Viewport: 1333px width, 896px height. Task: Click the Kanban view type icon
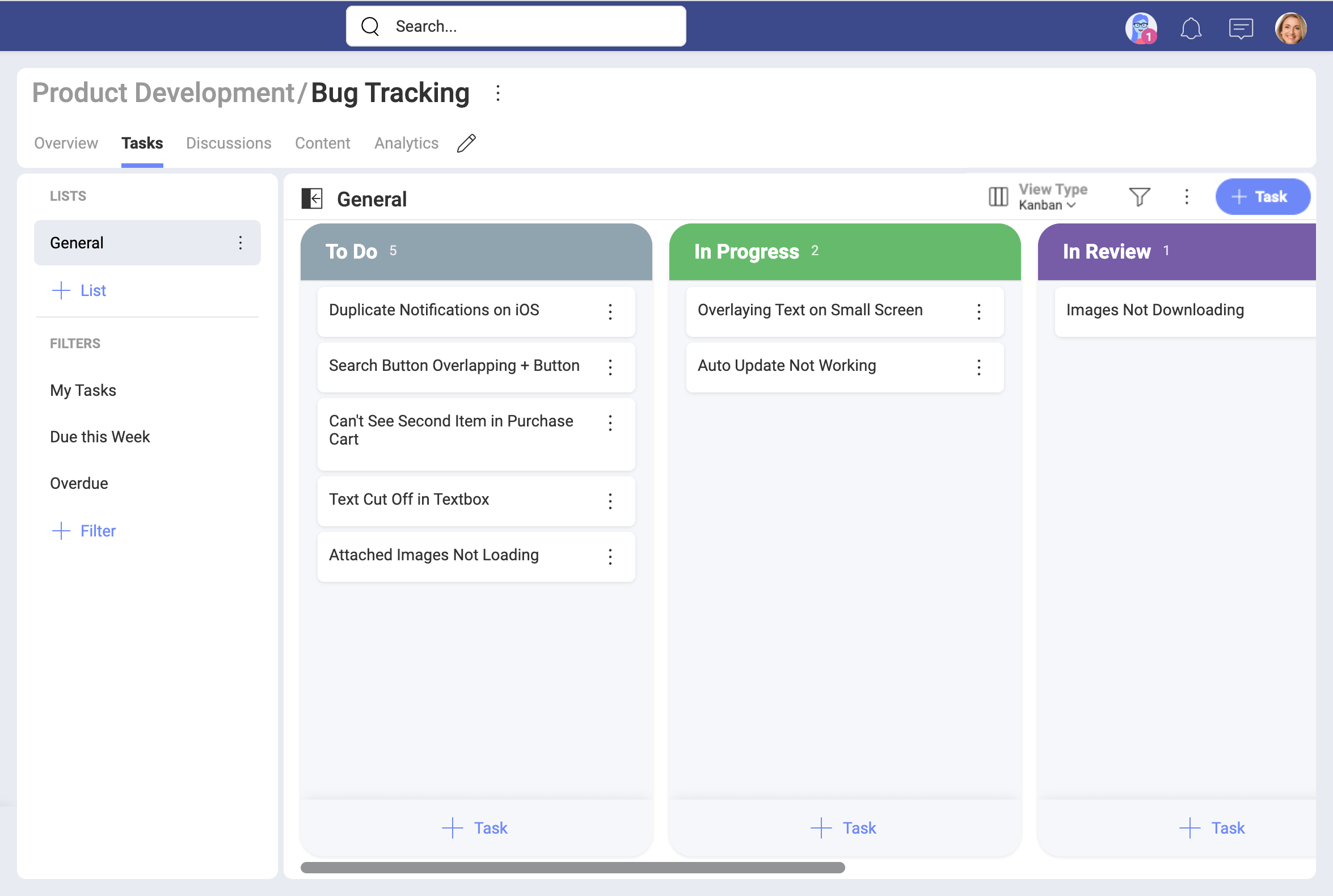997,197
